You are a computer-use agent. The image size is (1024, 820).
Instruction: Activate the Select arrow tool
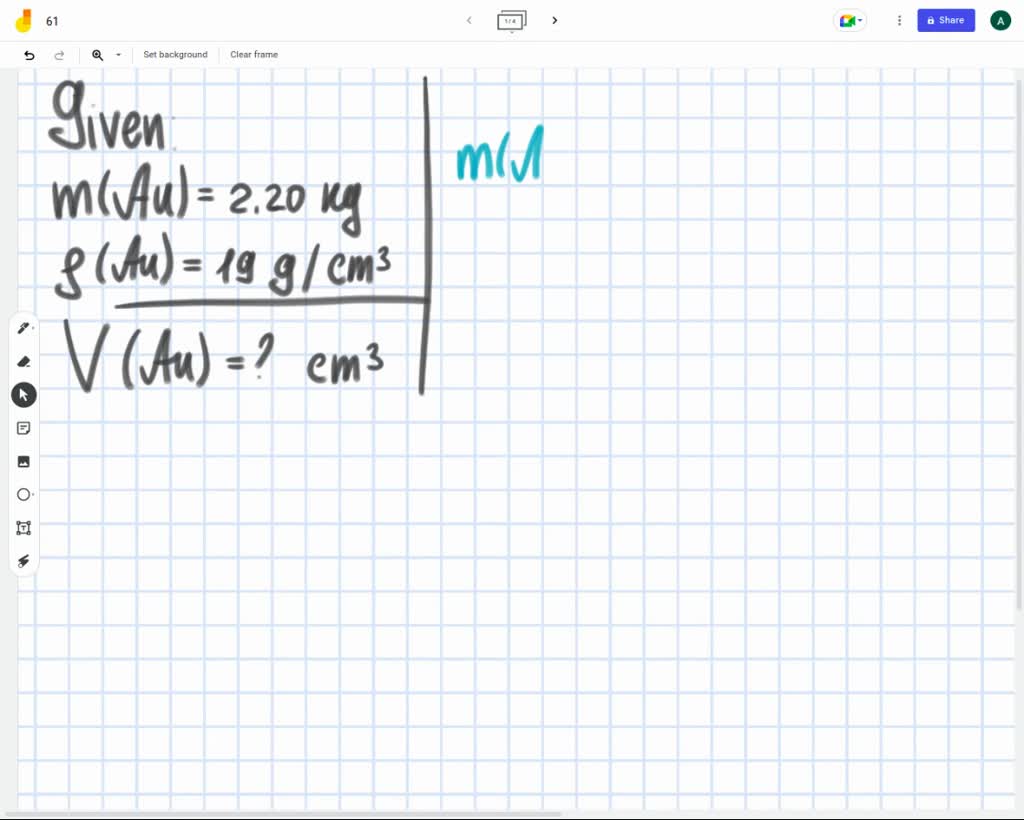(x=24, y=394)
